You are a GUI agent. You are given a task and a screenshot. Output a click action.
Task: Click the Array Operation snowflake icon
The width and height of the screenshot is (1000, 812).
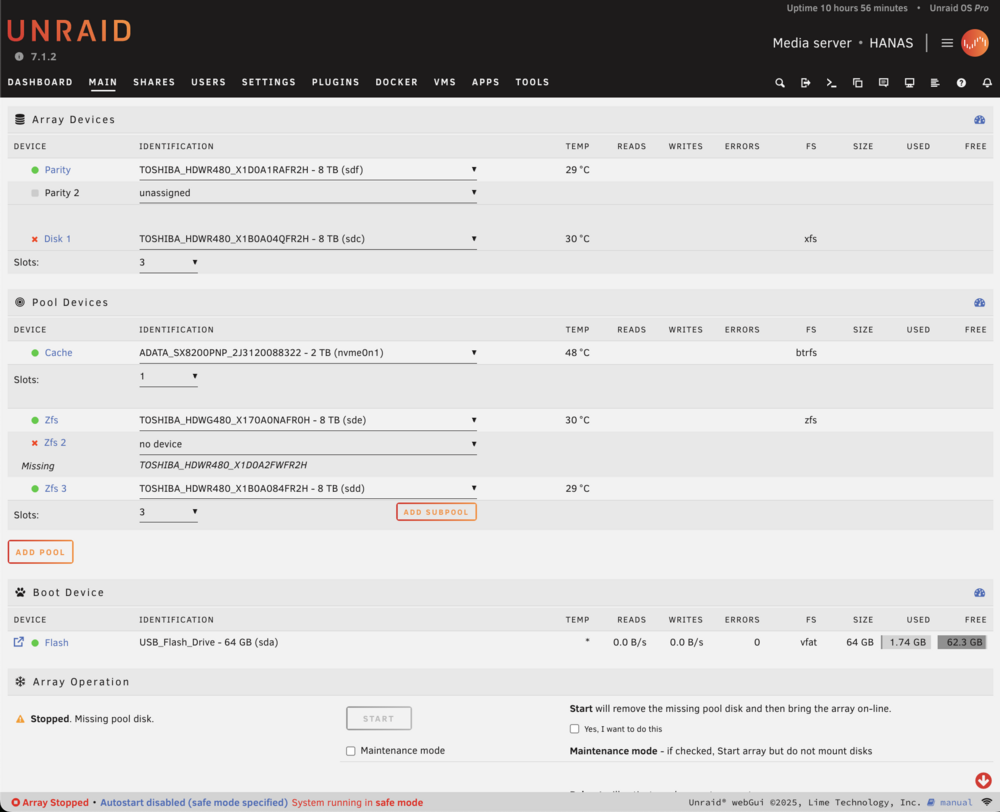tap(20, 682)
